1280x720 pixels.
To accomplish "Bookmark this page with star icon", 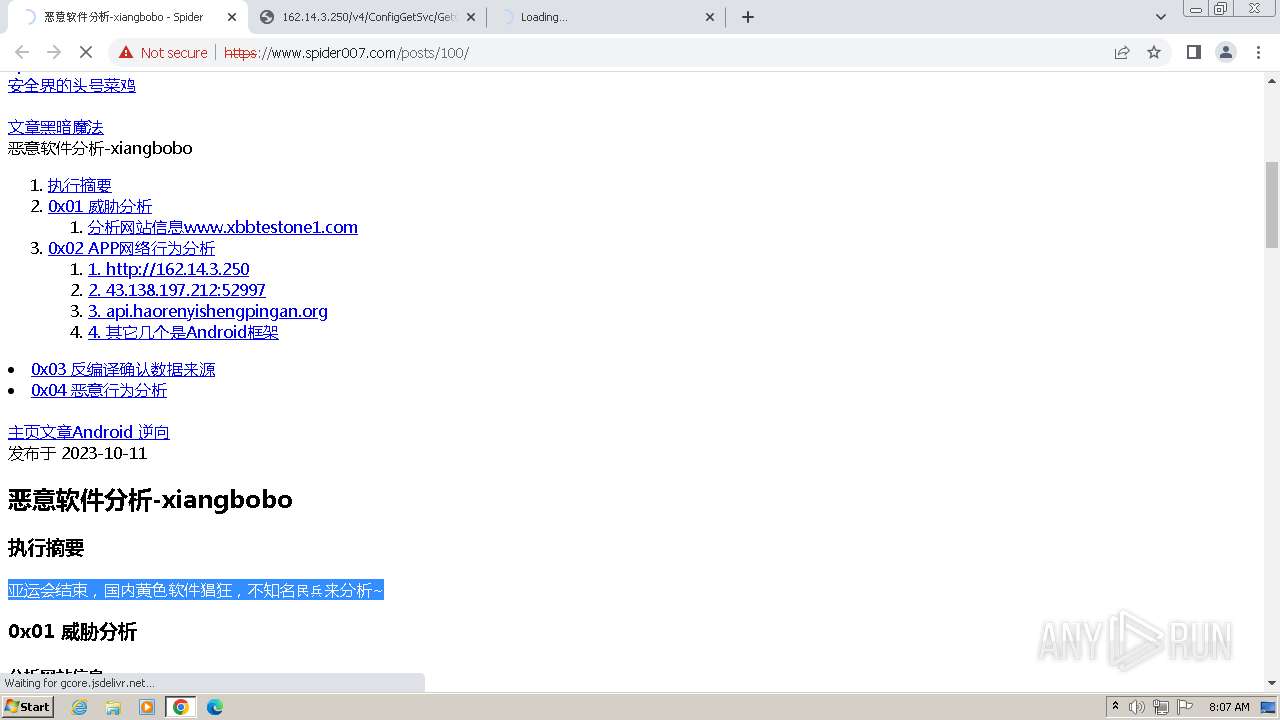I will (x=1154, y=52).
